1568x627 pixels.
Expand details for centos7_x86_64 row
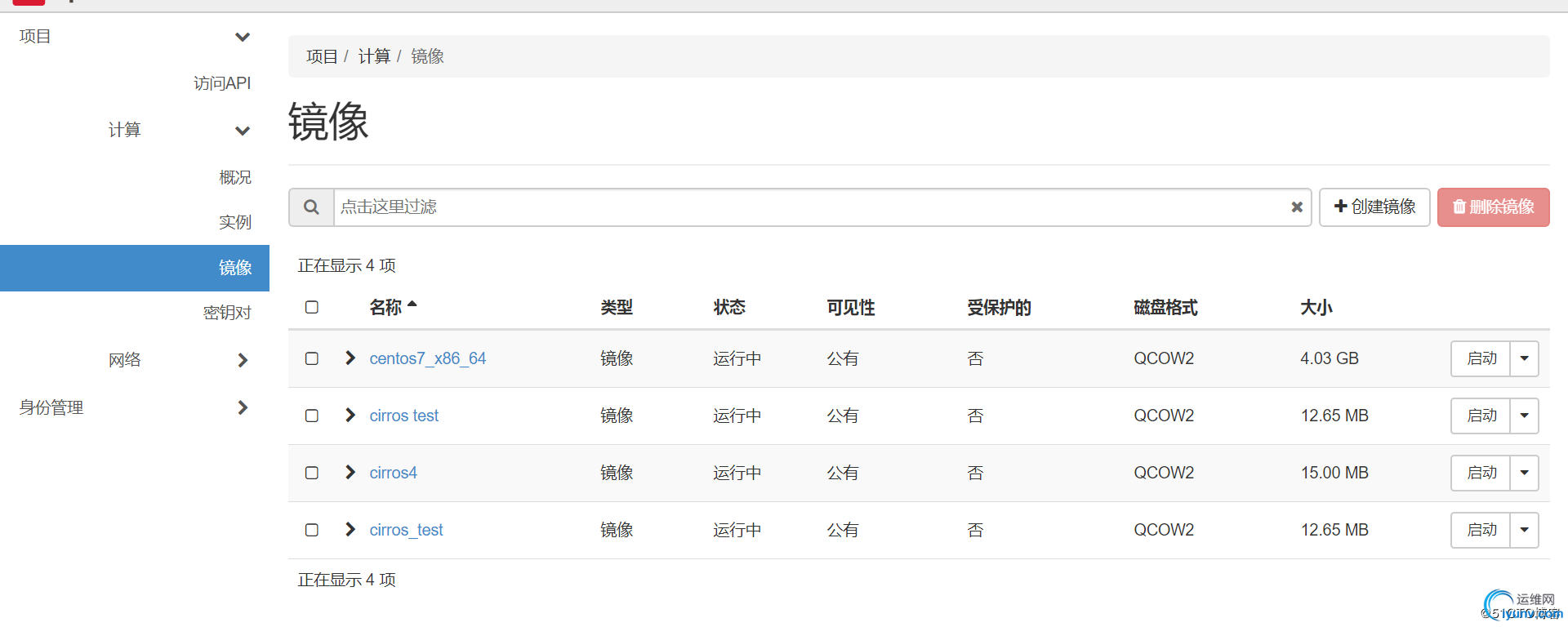(350, 358)
